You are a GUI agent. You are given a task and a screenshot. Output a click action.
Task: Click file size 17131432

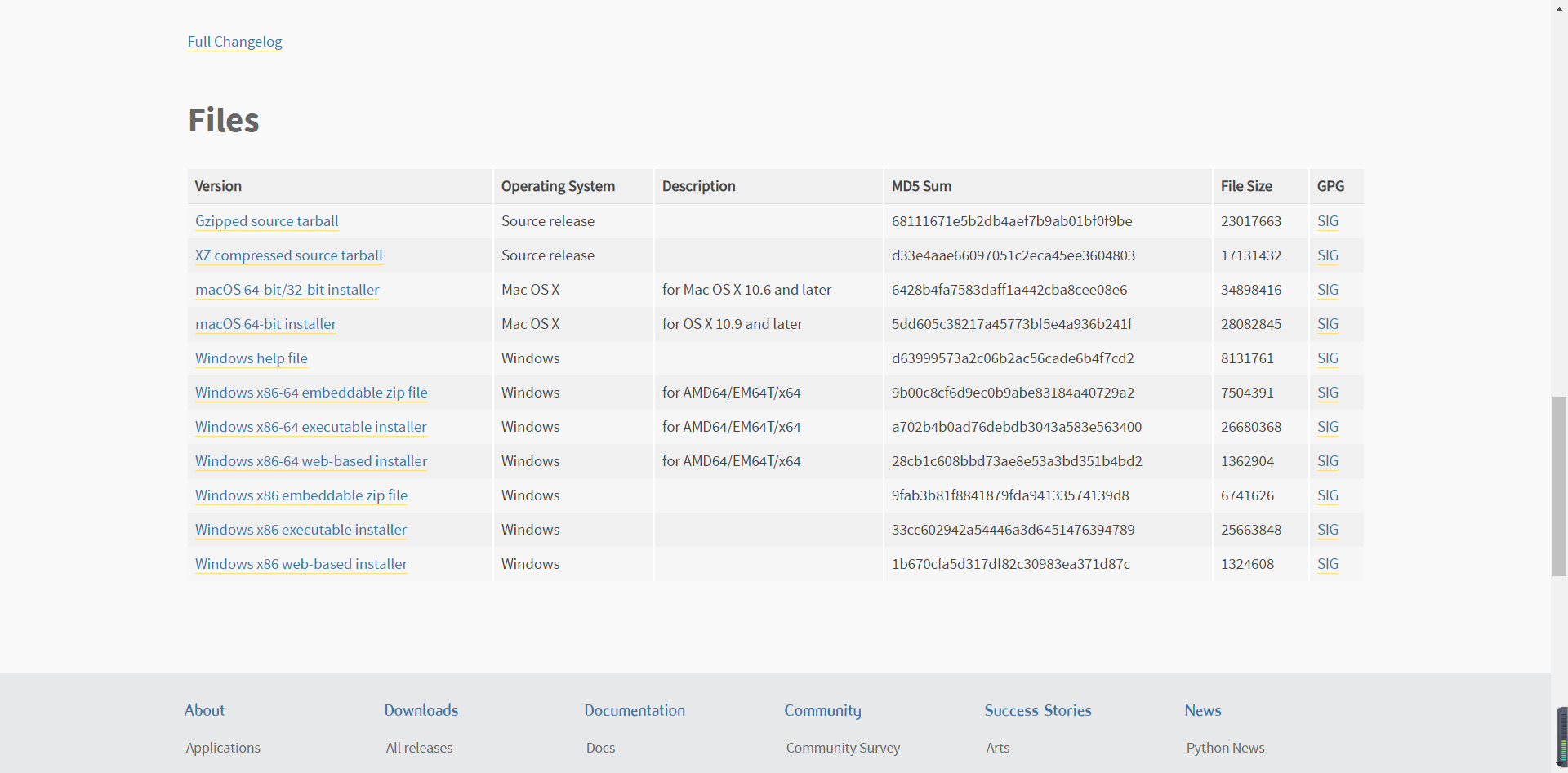click(x=1251, y=255)
